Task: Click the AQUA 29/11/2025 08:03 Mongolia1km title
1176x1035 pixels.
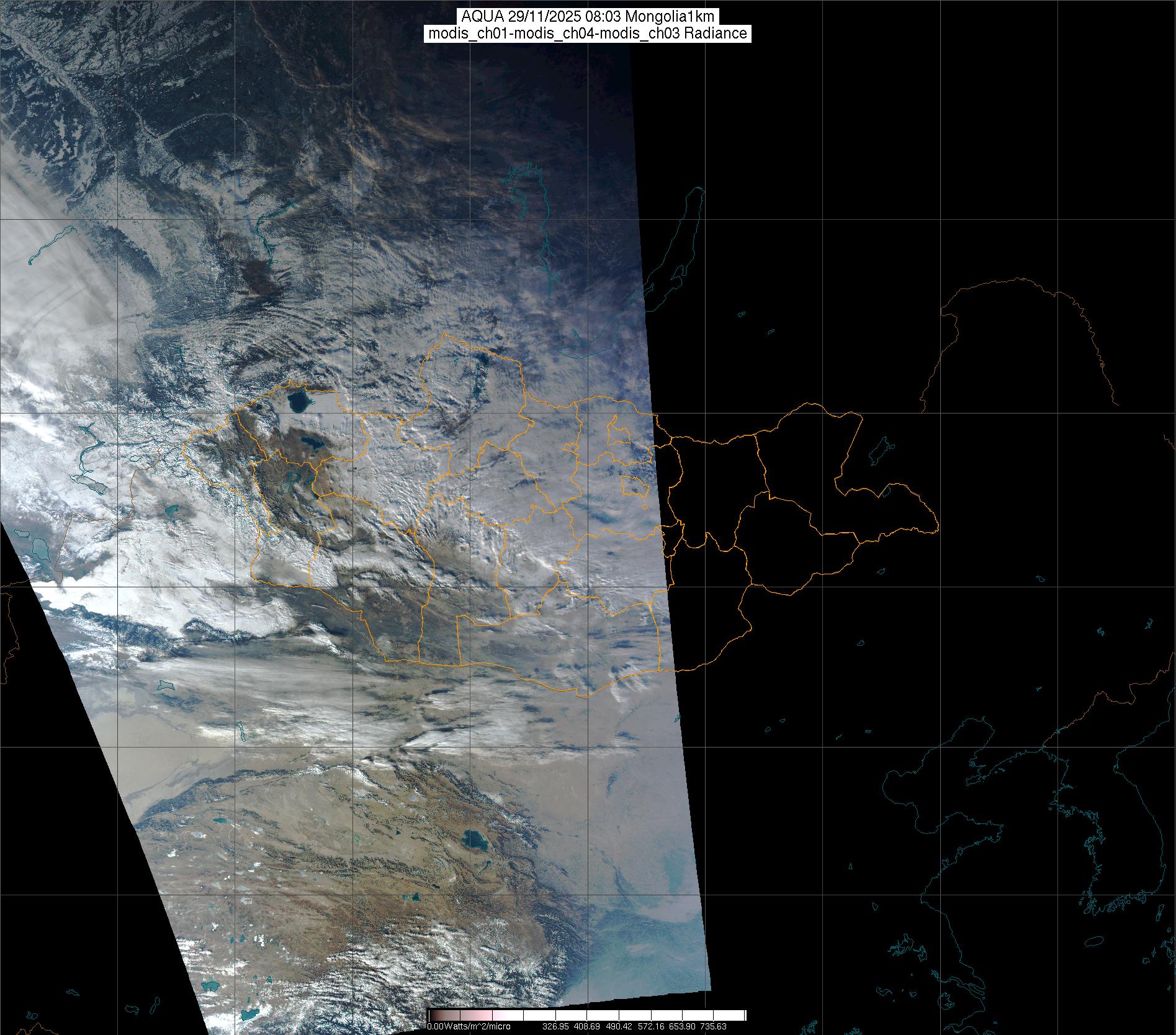Action: tap(588, 16)
